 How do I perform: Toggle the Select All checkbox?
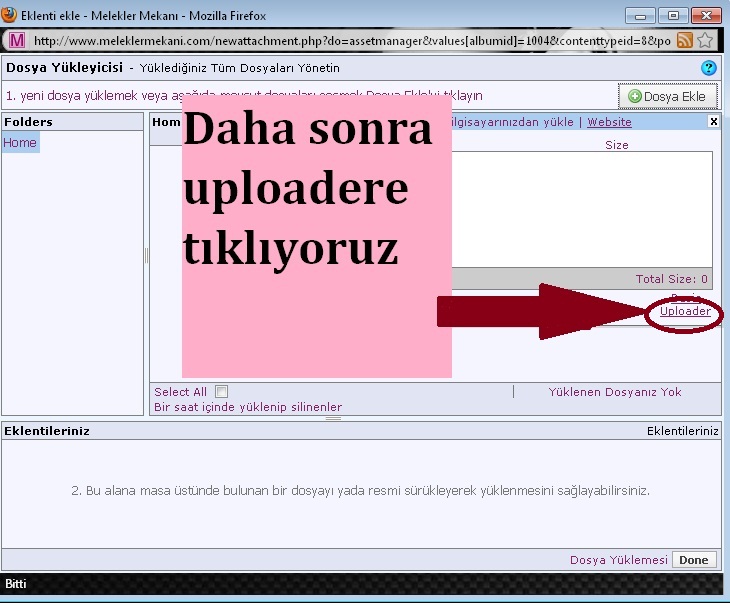[x=221, y=392]
